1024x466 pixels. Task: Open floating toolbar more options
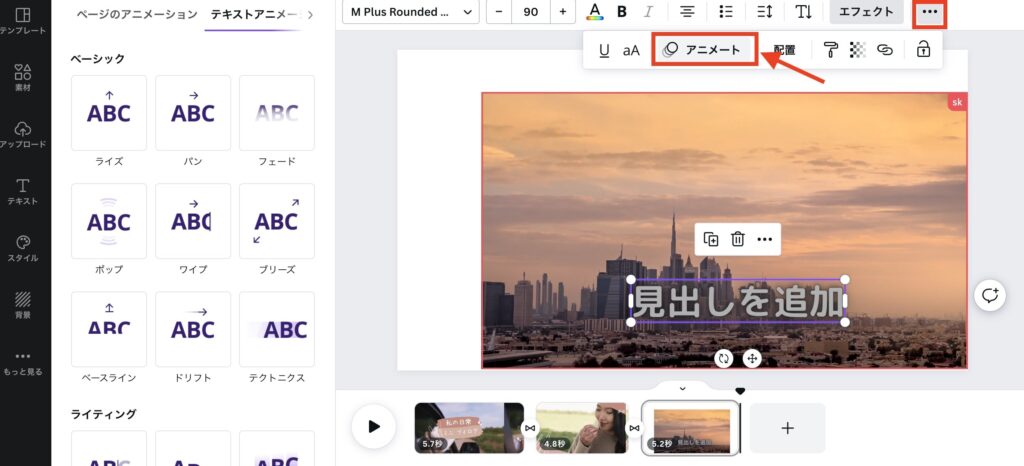(x=765, y=240)
